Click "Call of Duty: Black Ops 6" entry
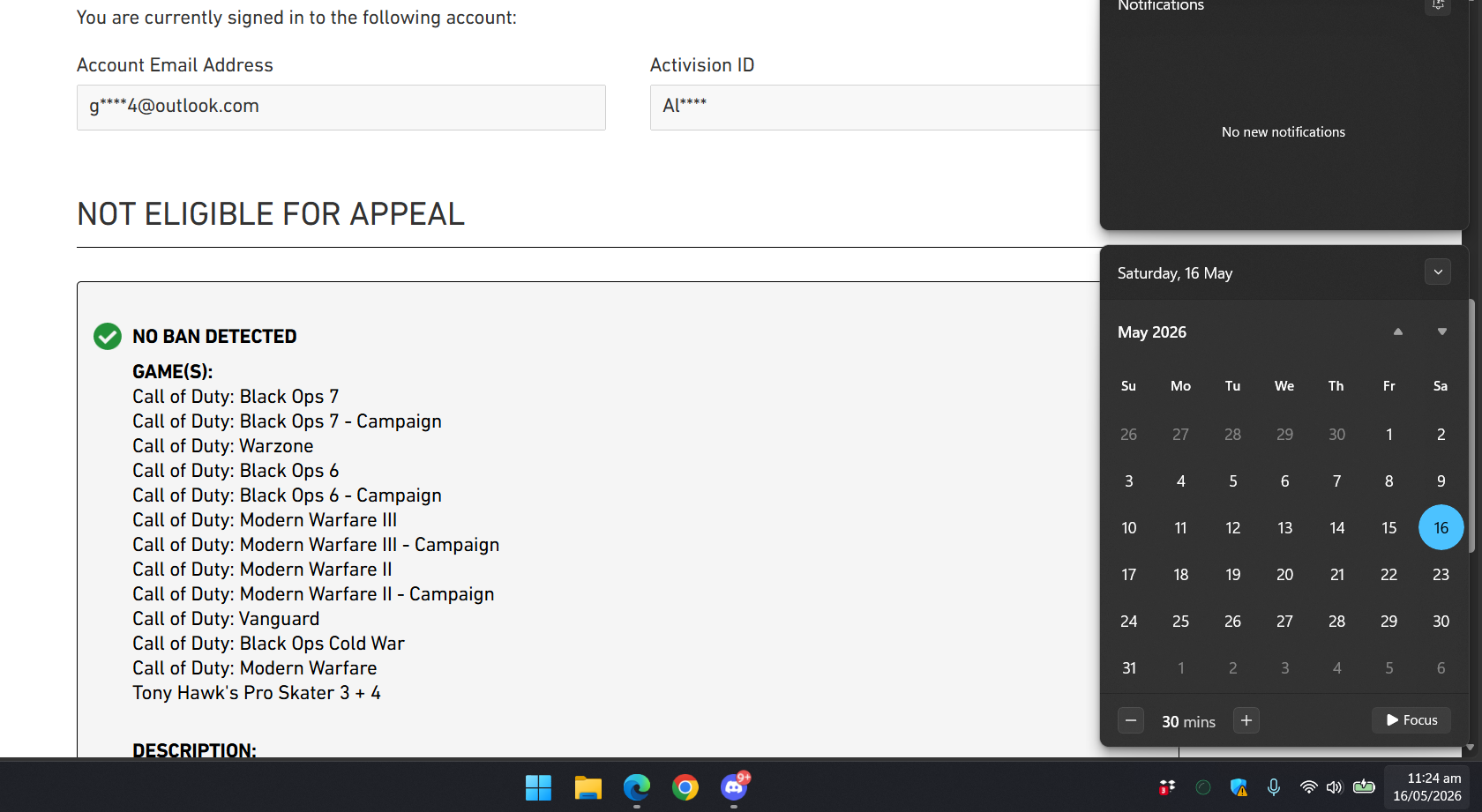1482x812 pixels. click(x=236, y=471)
